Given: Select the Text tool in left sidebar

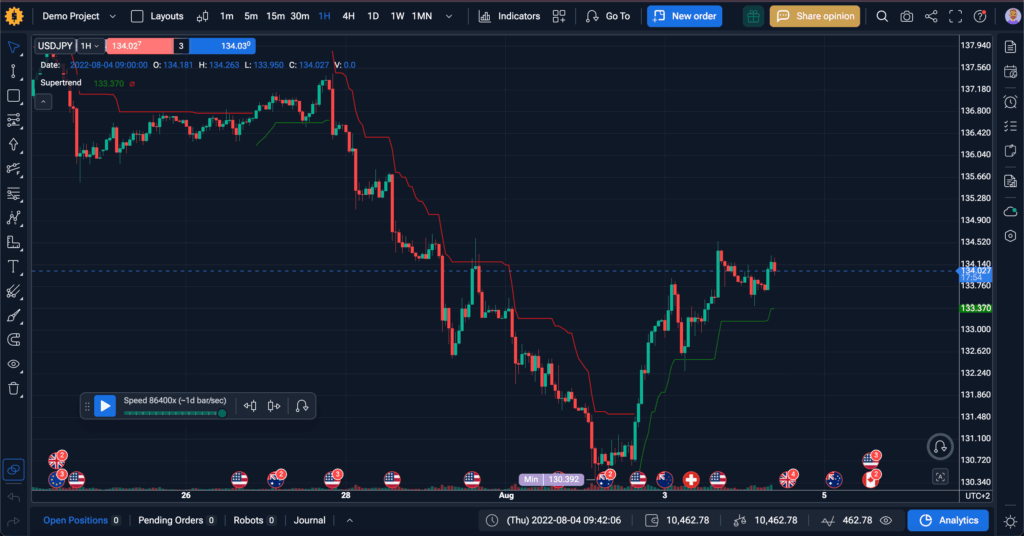Looking at the screenshot, I should [14, 267].
